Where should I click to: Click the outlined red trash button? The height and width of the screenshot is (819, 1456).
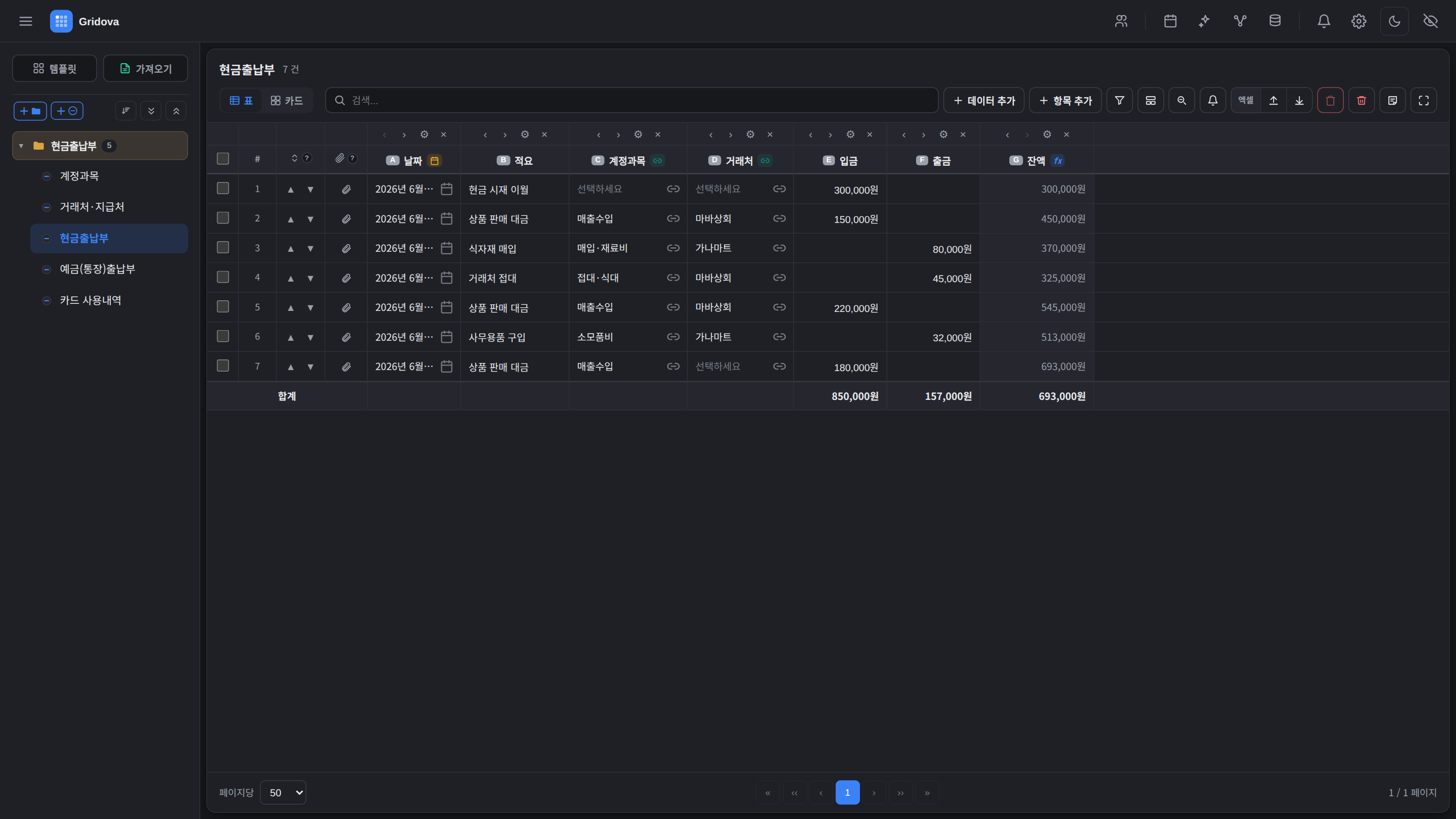click(x=1330, y=101)
